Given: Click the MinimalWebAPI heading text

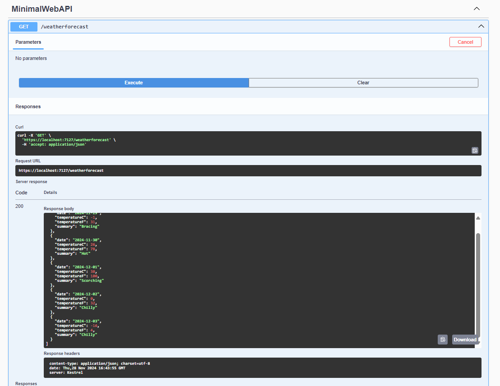Looking at the screenshot, I should [x=42, y=9].
